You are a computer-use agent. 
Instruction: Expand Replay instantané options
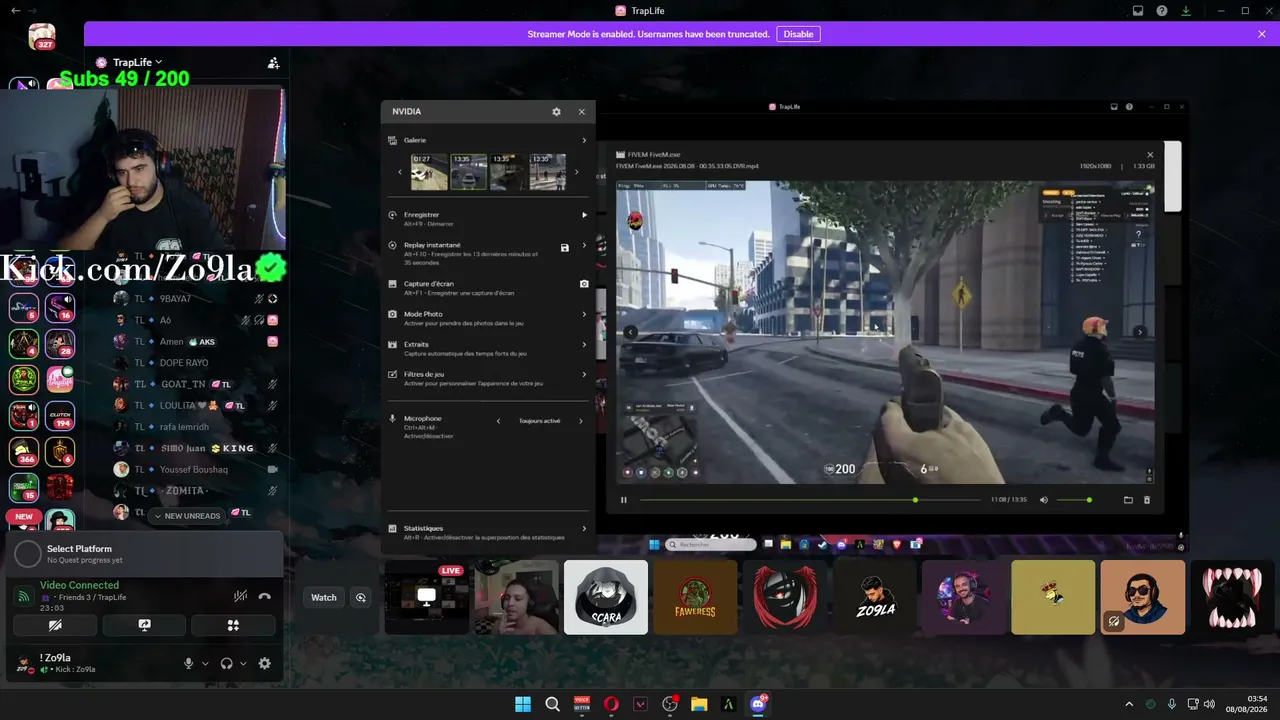pyautogui.click(x=584, y=245)
